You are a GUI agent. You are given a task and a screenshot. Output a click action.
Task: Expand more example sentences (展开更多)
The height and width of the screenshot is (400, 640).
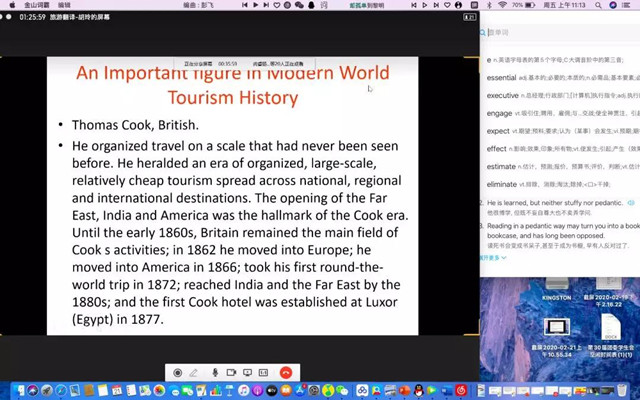tap(492, 257)
